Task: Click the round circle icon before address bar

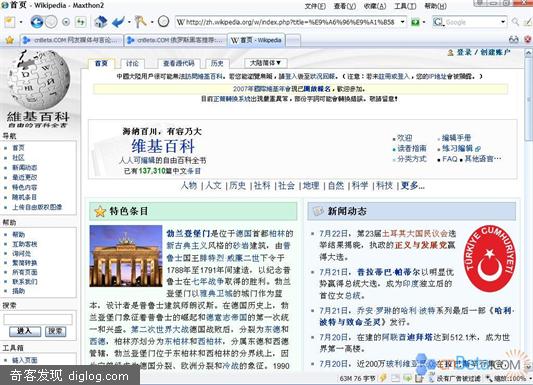Action: coord(164,22)
